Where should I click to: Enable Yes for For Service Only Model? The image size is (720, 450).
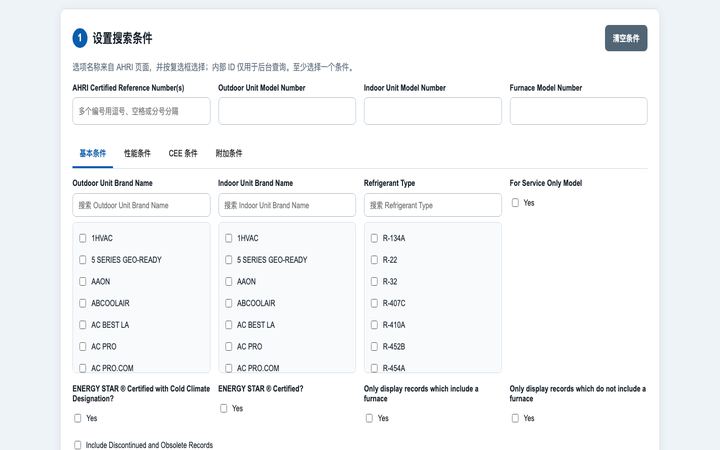tap(515, 202)
